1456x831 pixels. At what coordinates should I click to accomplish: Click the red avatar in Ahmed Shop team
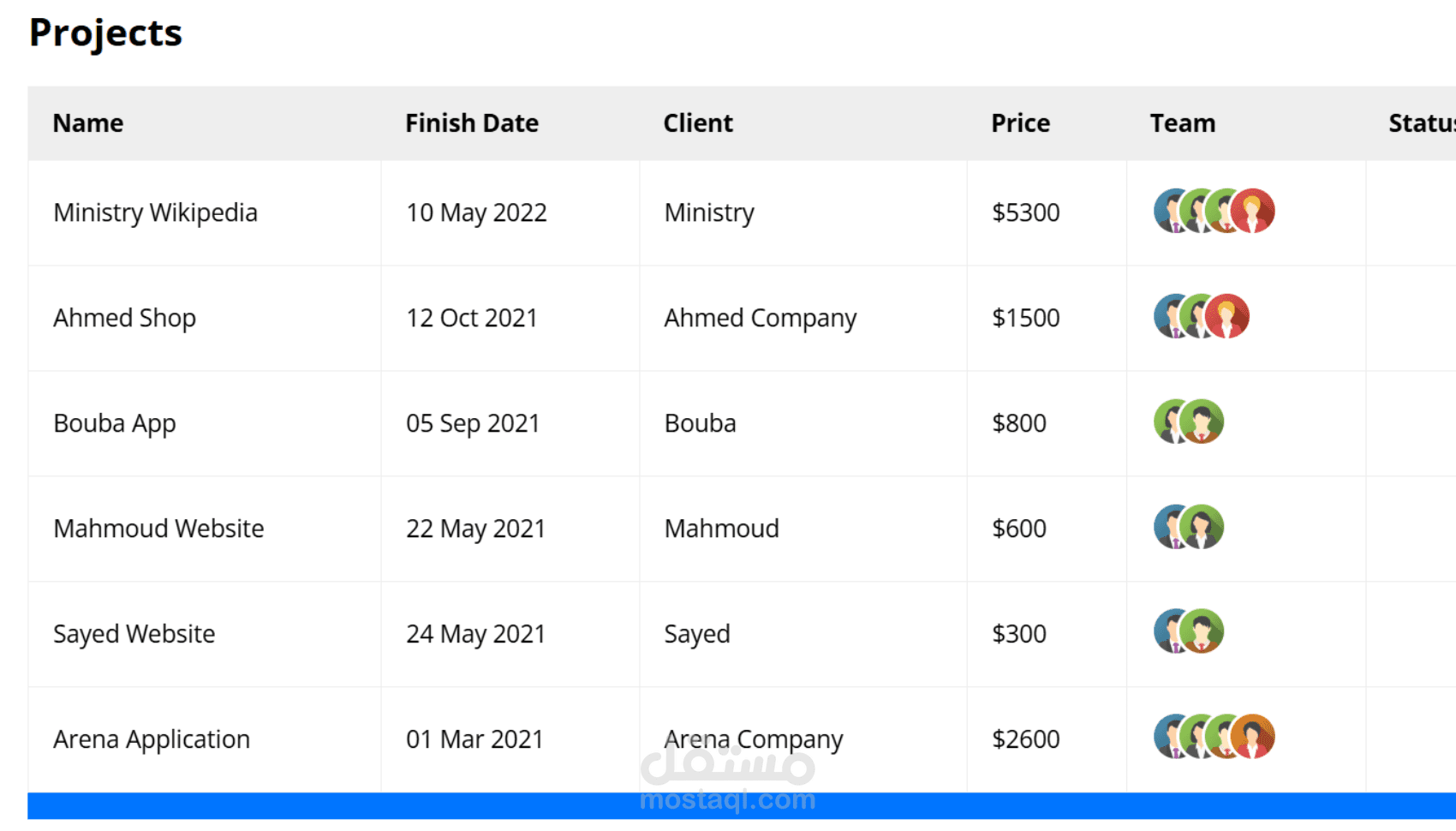(x=1227, y=316)
